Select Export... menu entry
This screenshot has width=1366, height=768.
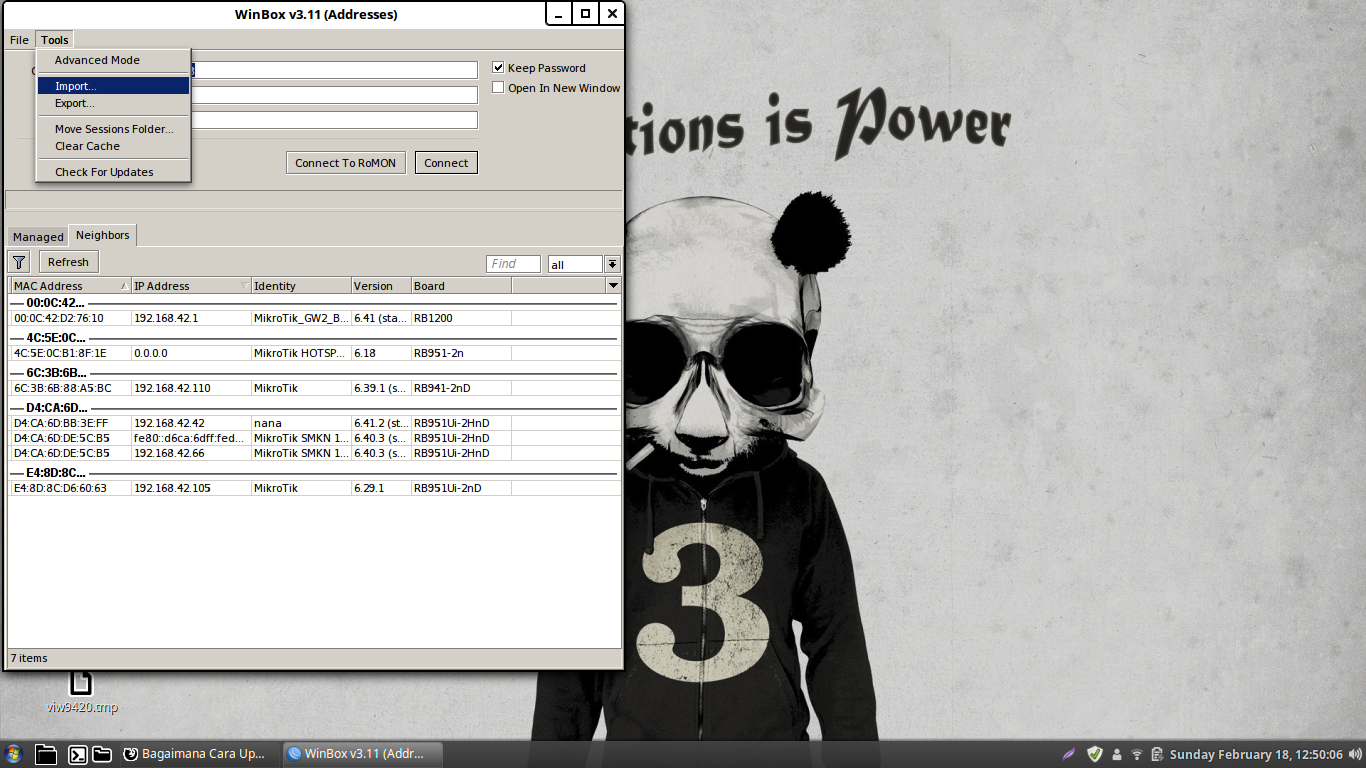point(113,103)
